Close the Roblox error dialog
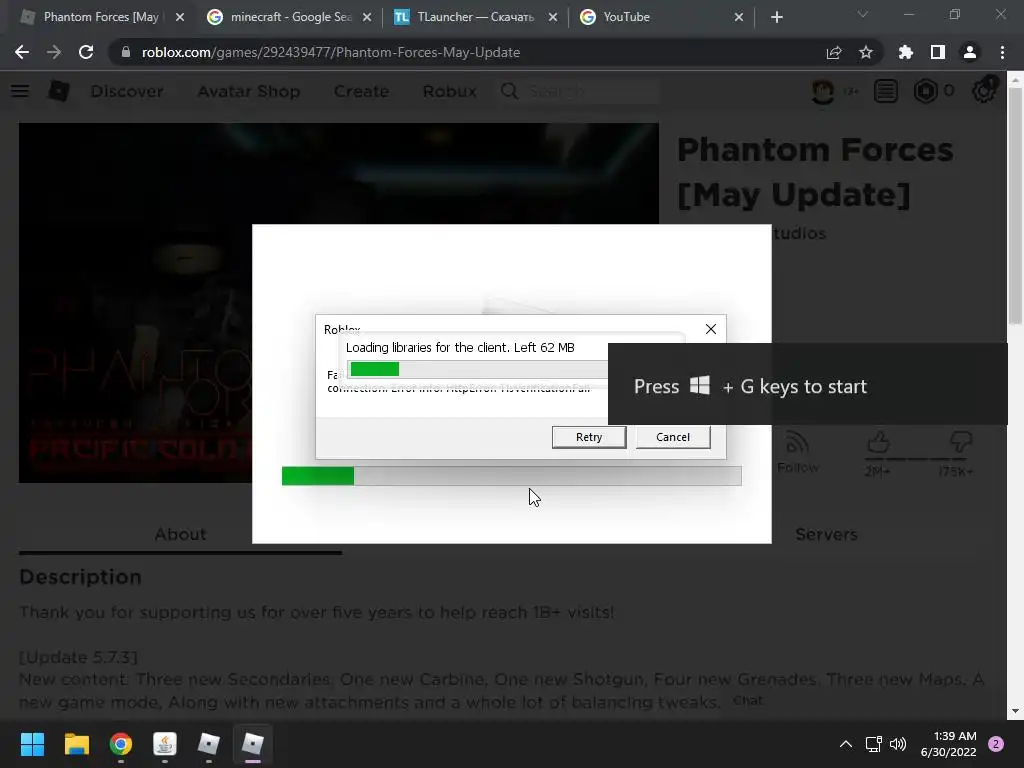The width and height of the screenshot is (1024, 768). tap(711, 329)
